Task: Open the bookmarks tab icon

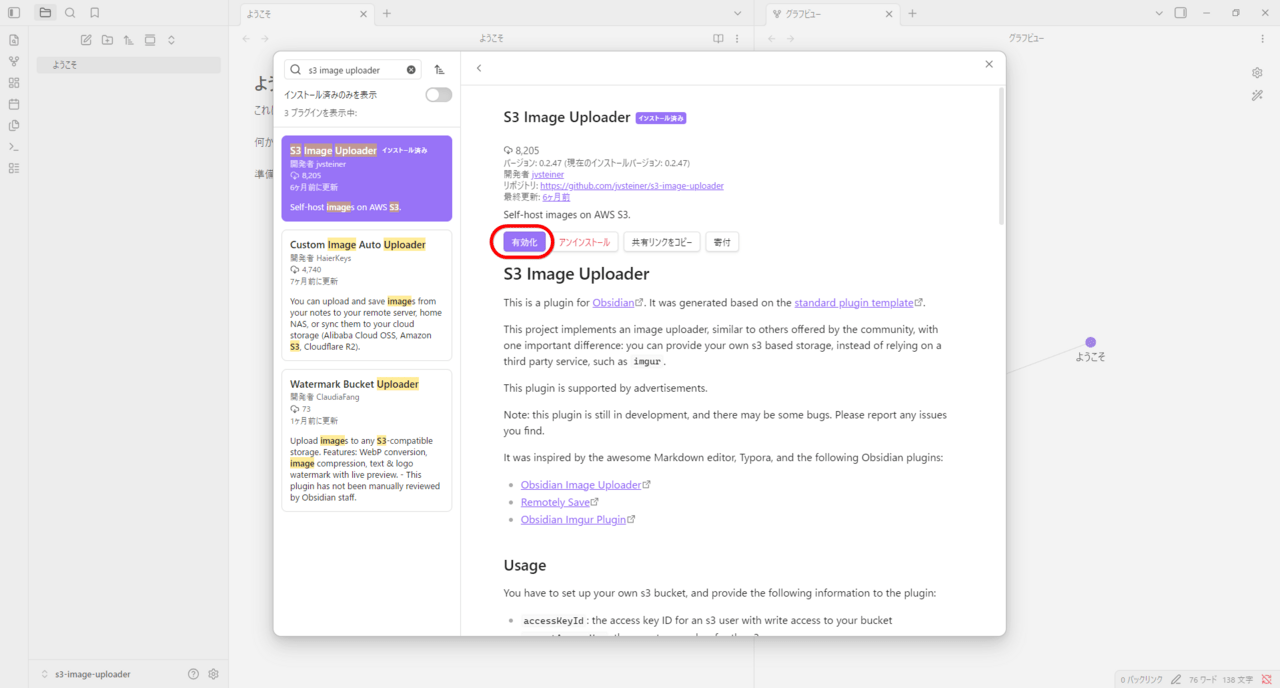Action: coord(95,13)
